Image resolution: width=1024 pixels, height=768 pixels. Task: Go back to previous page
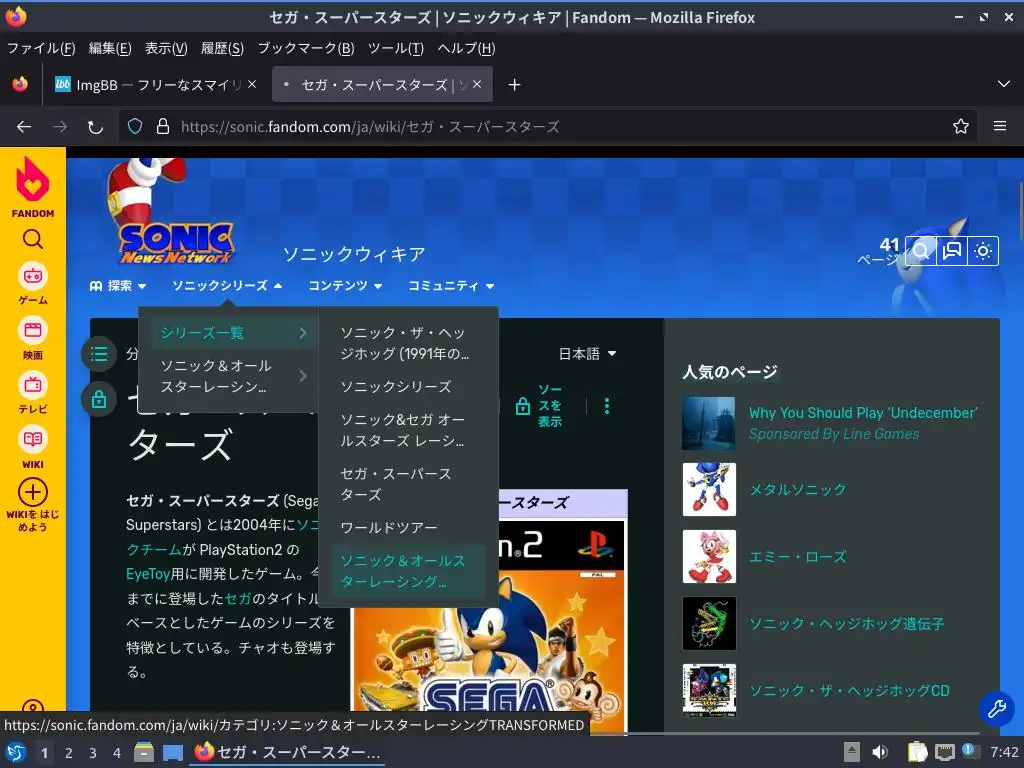coord(24,127)
